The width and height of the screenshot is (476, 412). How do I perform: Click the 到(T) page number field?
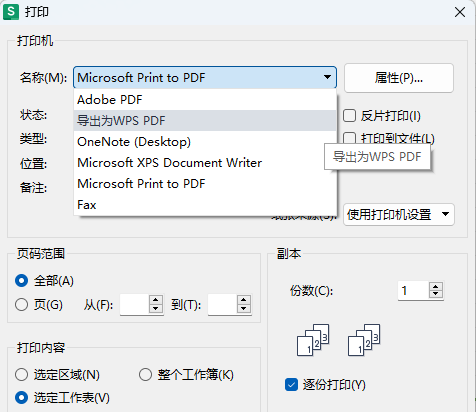point(222,304)
